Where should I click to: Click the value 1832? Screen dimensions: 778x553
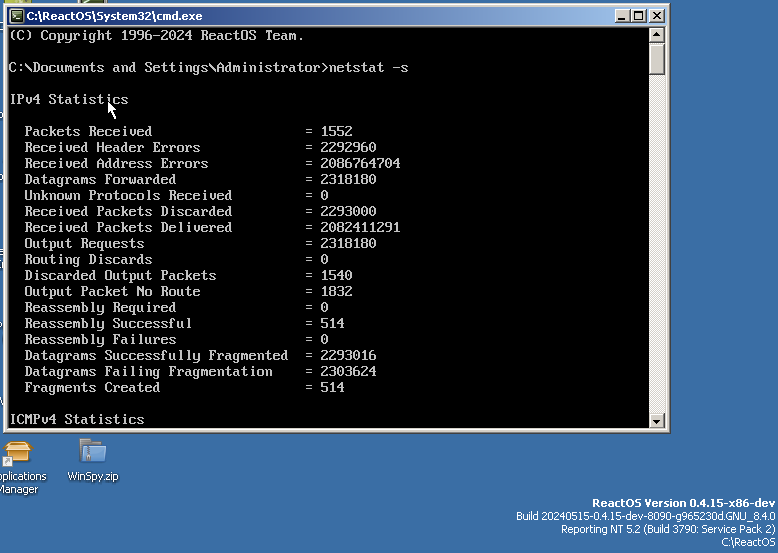pos(336,291)
